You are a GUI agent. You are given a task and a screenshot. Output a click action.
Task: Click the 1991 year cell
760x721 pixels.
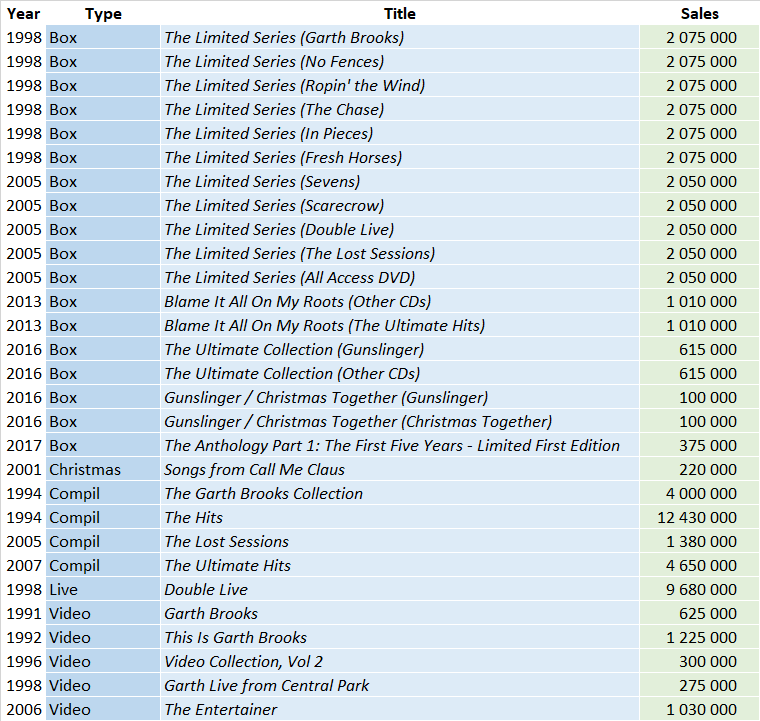click(24, 613)
